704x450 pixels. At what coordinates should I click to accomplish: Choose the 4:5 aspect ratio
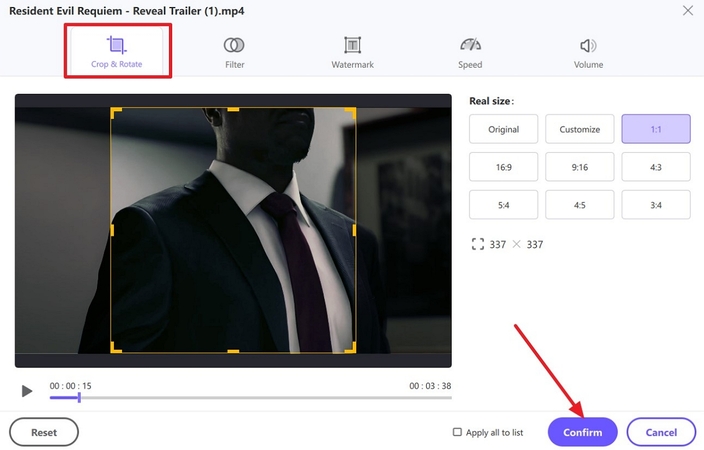pyautogui.click(x=580, y=205)
